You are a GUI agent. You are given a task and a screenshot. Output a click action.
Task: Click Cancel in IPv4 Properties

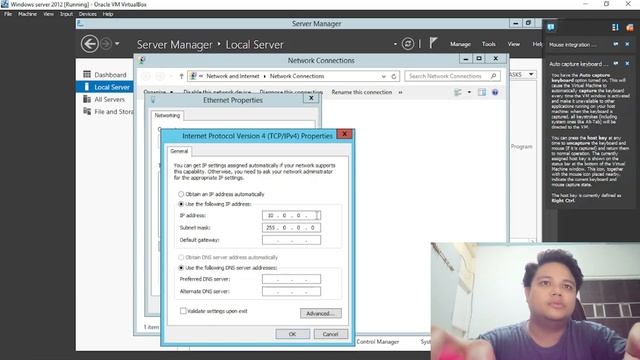331,334
